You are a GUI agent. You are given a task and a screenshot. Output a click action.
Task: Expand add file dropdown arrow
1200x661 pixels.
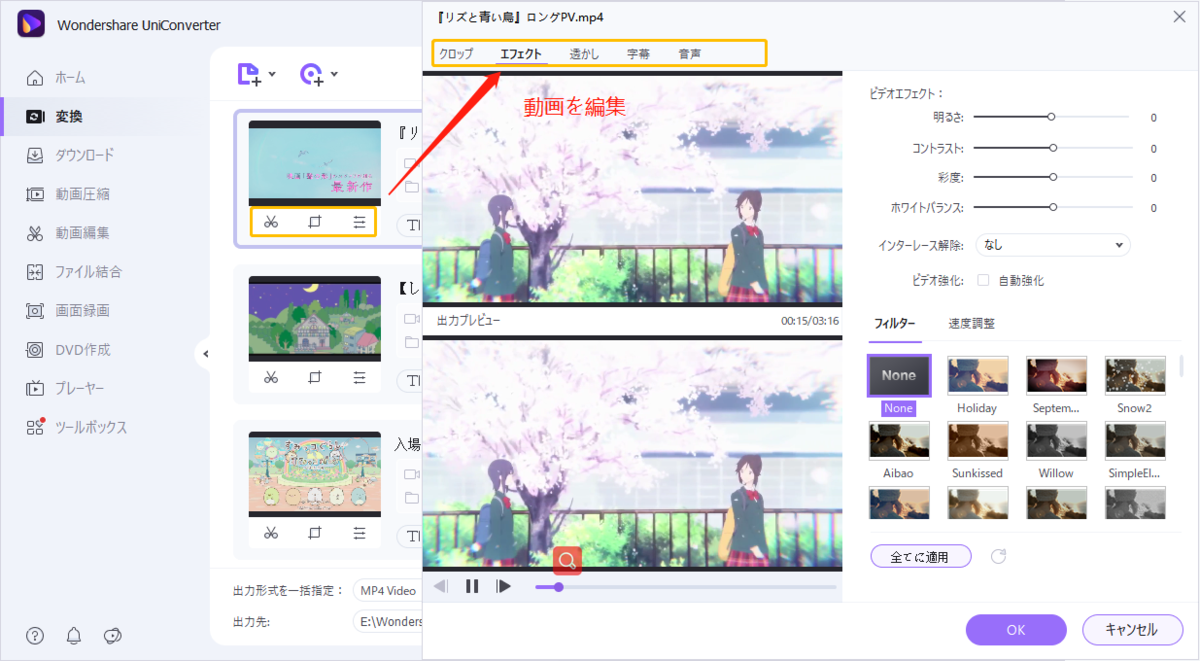point(273,74)
